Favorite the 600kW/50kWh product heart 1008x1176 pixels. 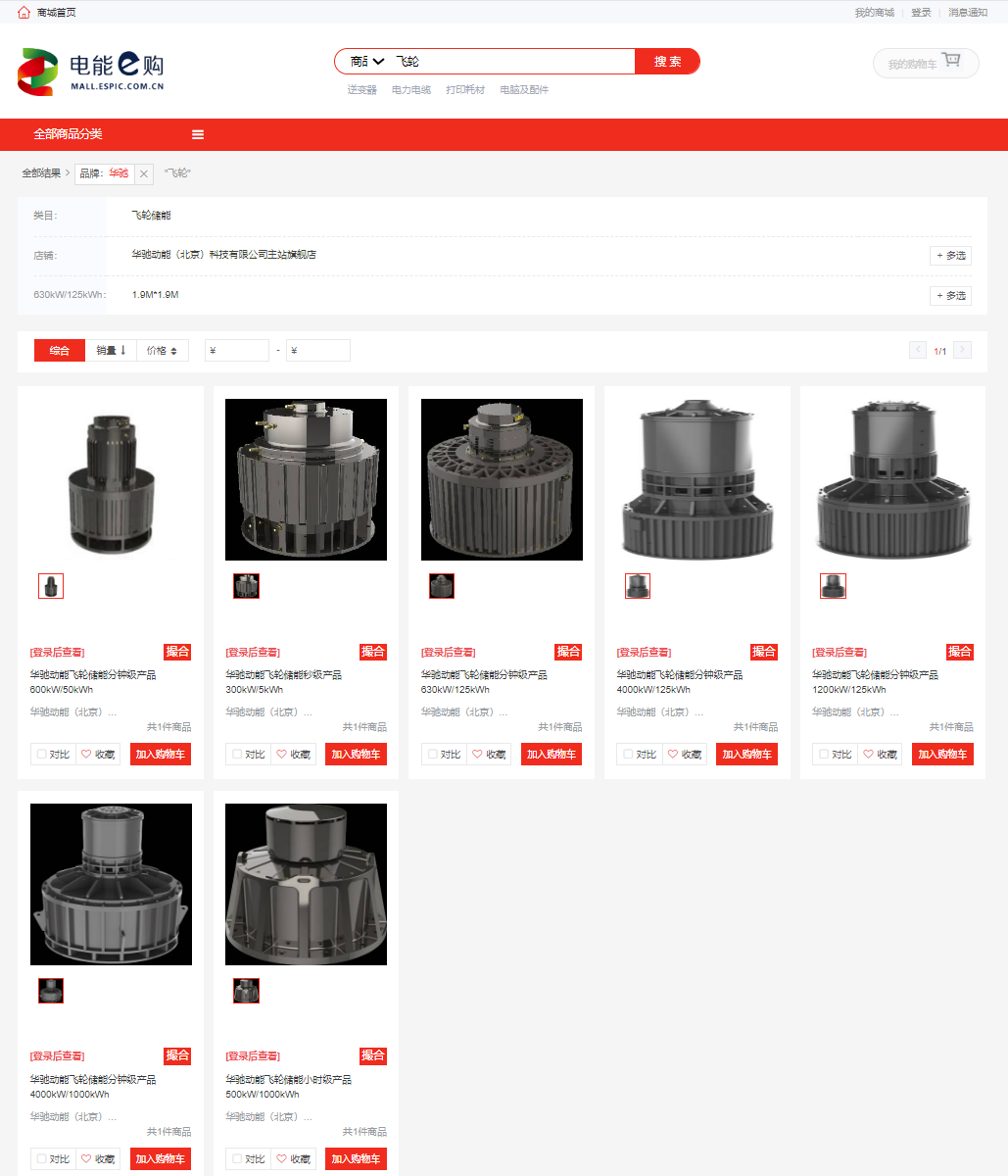(x=86, y=755)
